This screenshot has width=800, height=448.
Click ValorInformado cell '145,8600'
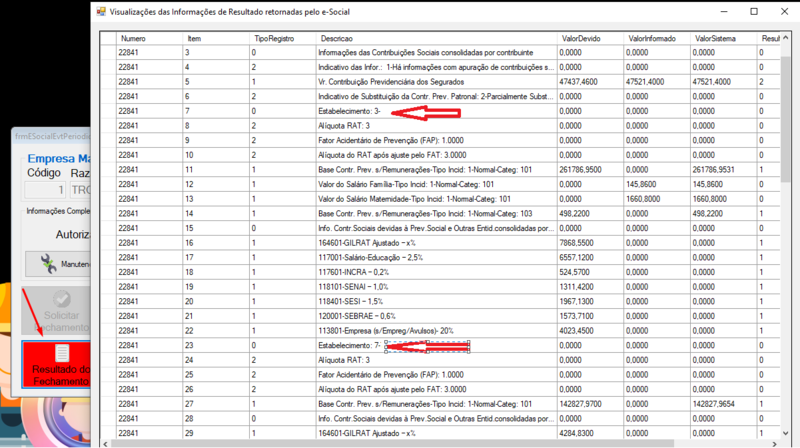click(x=657, y=184)
